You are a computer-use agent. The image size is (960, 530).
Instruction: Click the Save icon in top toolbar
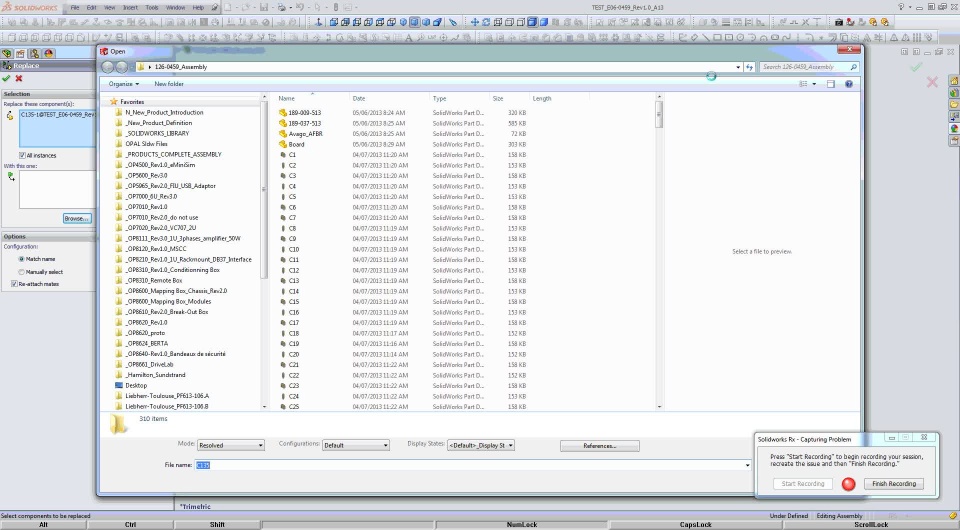pos(264,7)
